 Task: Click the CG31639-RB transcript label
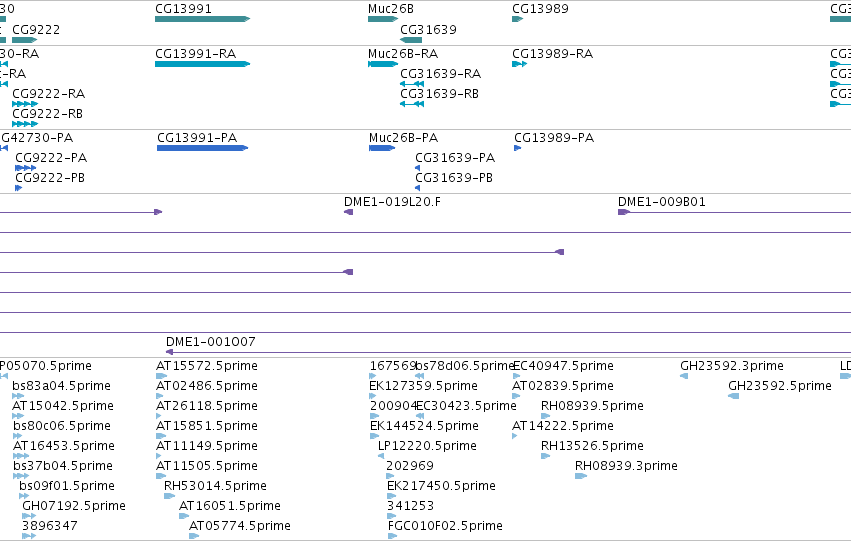[x=440, y=93]
